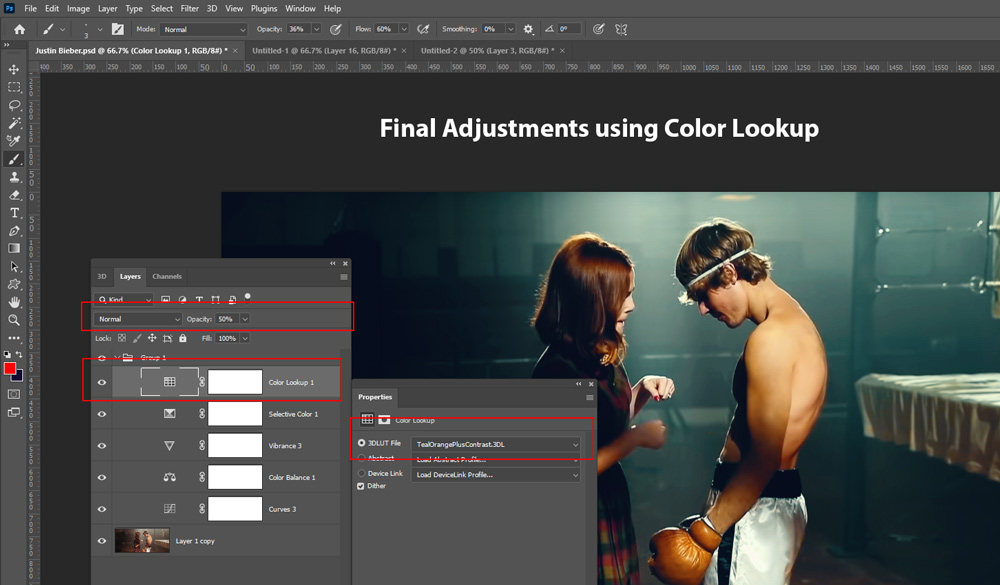Open the layer Opacity 50% slider dropdown
1000x585 pixels.
[245, 319]
